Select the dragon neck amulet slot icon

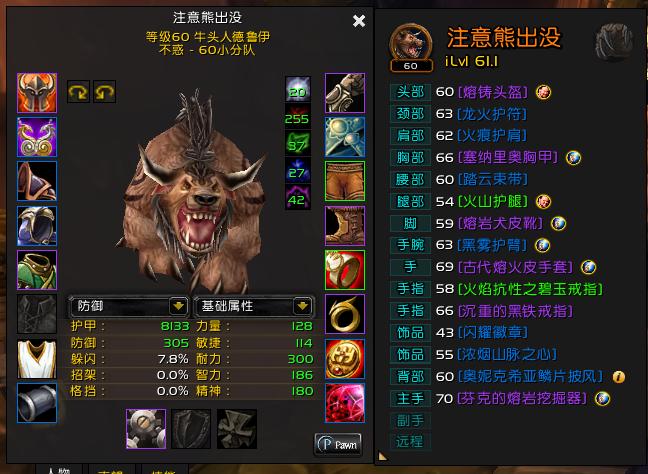[37, 137]
